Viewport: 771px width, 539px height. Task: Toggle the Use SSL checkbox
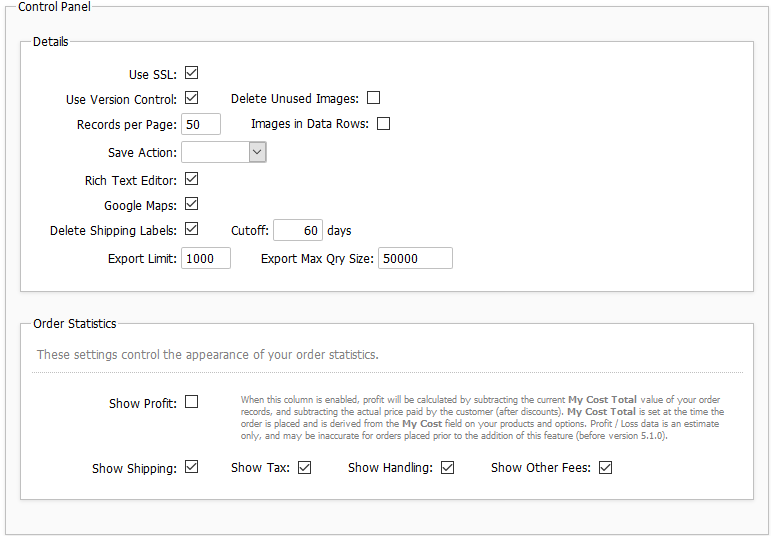coord(191,73)
